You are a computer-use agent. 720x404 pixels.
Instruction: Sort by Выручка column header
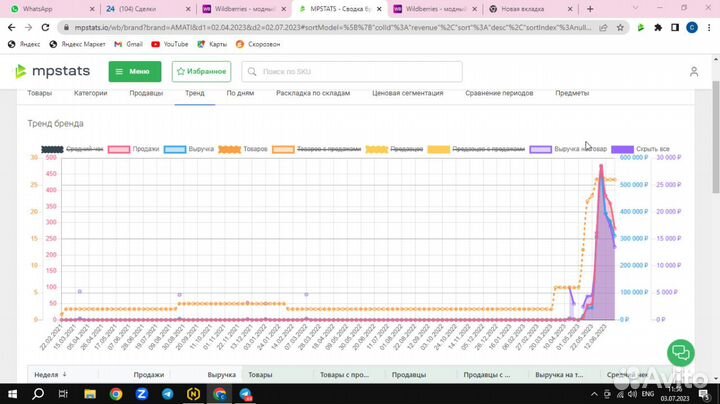click(x=221, y=375)
